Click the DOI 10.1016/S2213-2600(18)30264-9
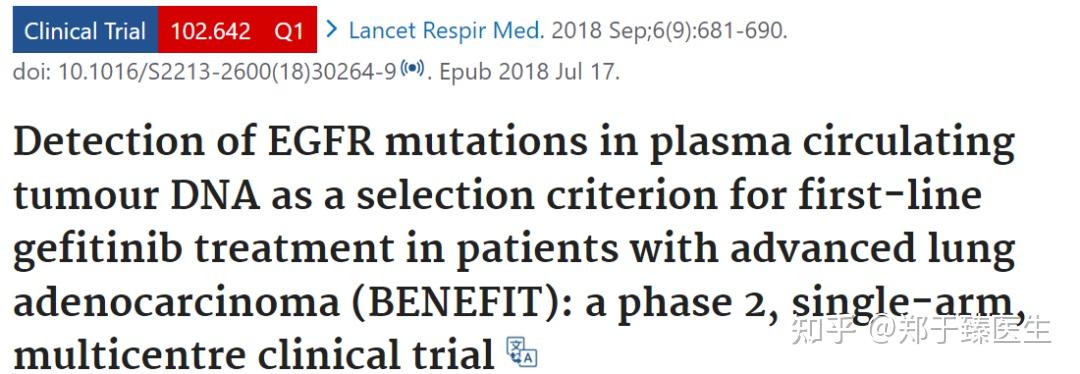The width and height of the screenshot is (1080, 374). pos(227,72)
